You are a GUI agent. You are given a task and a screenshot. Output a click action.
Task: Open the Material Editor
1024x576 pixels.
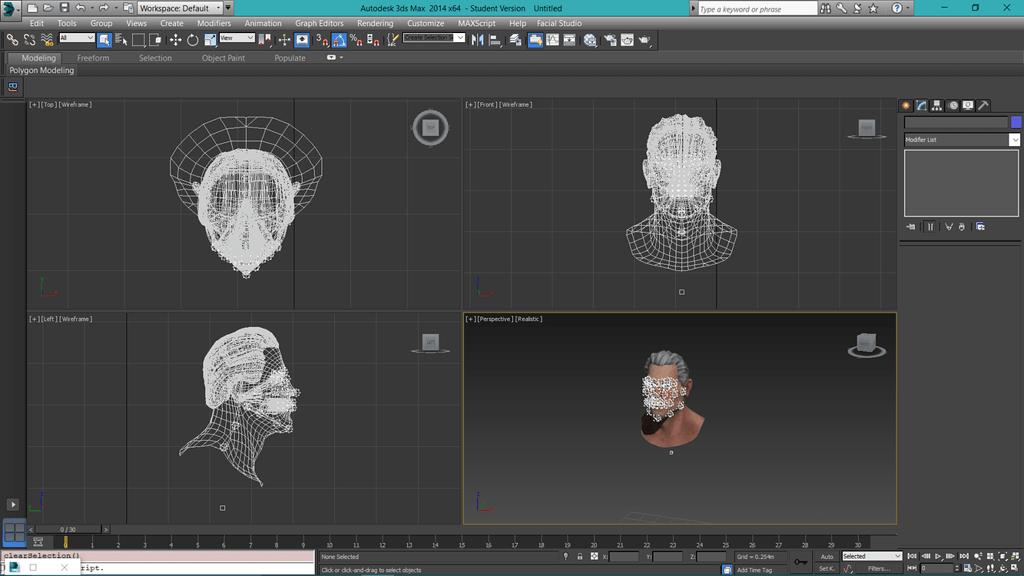coord(589,40)
